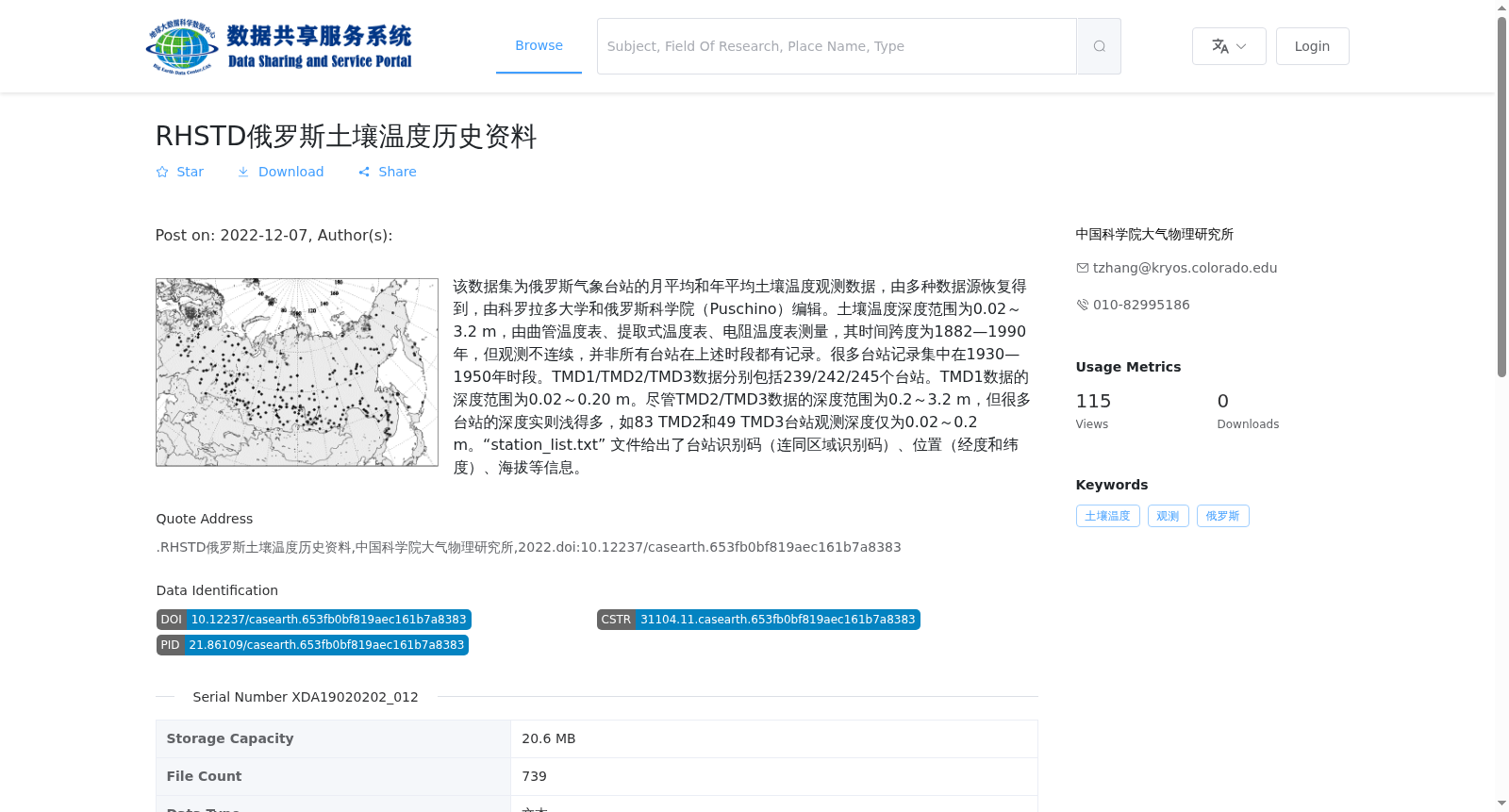Select the 土壤温度 keyword tag

click(x=1107, y=516)
